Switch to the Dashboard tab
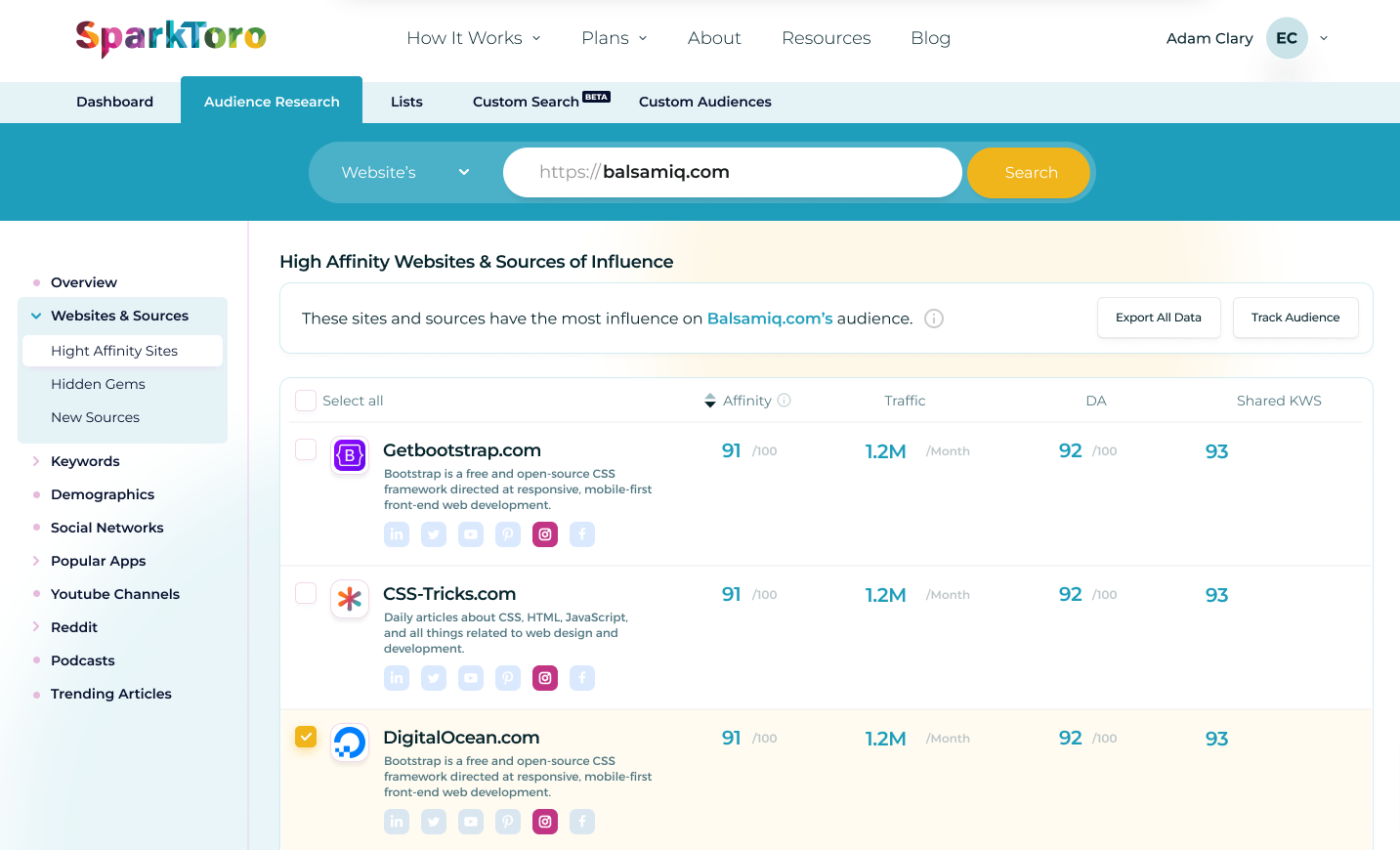The image size is (1400, 850). point(115,102)
